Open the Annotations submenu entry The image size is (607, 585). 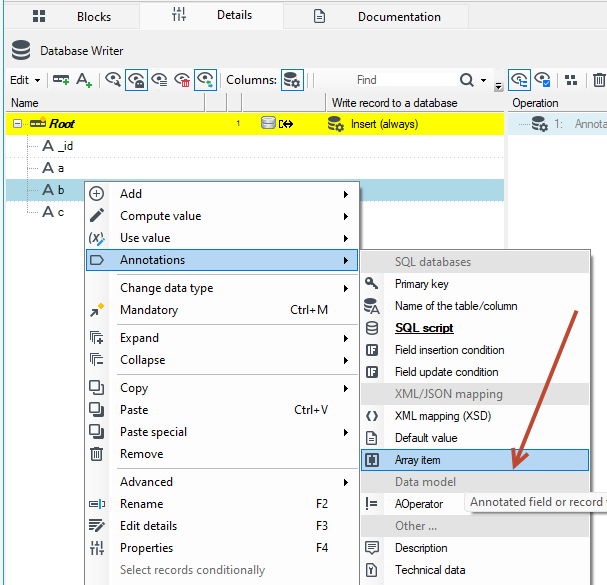[x=222, y=260]
